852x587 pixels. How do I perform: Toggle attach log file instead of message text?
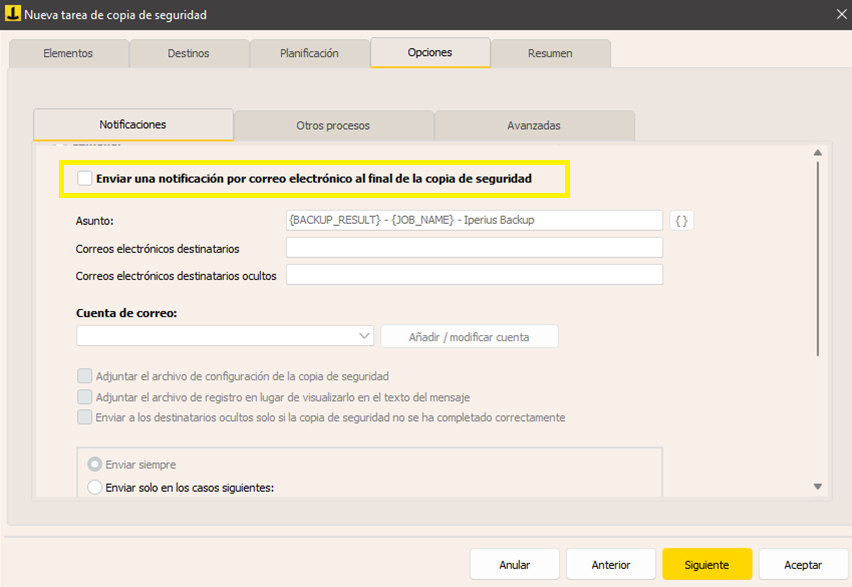[x=85, y=397]
